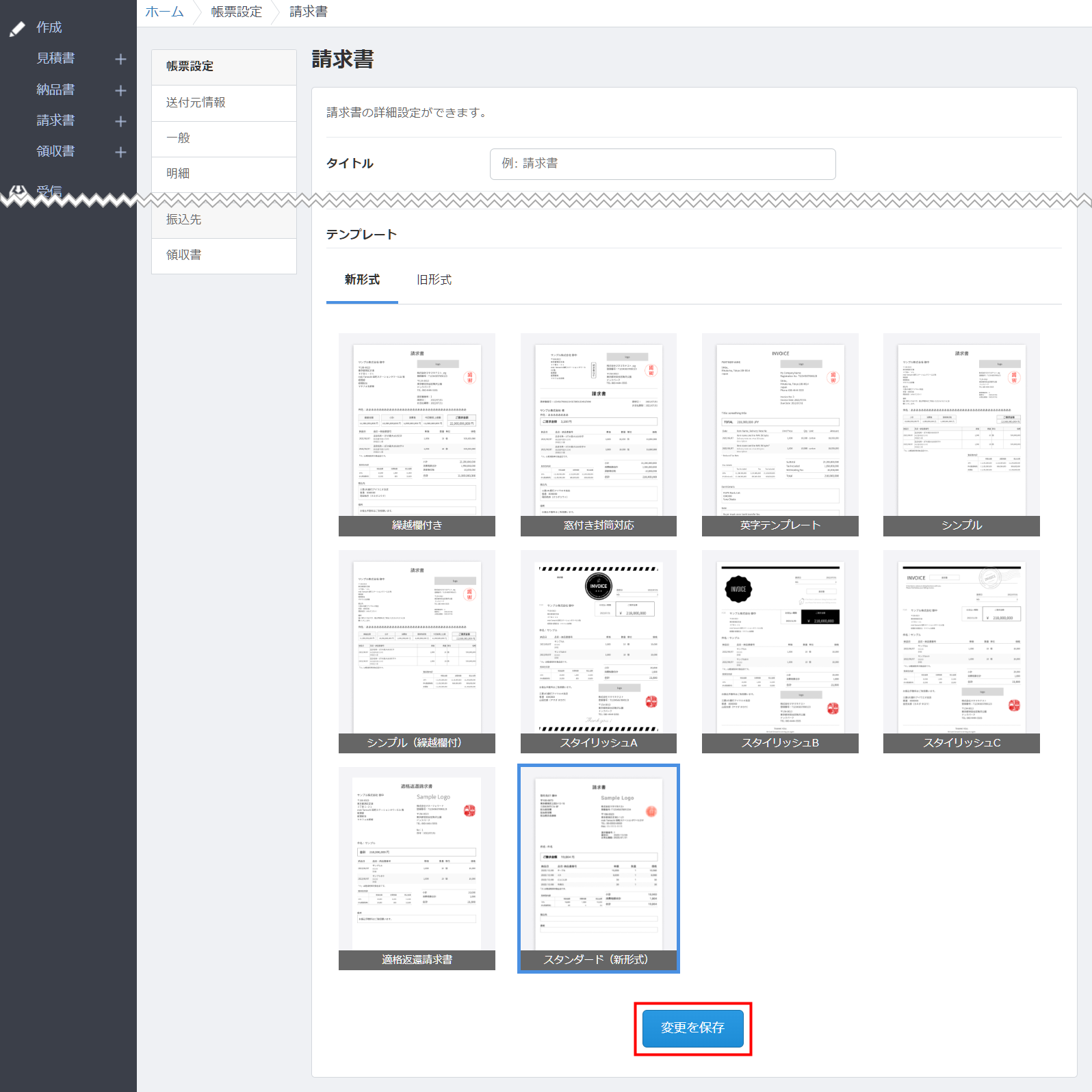Screen dimensions: 1092x1092
Task: Choose the 繰越欄付き template thumbnail
Action: [417, 434]
